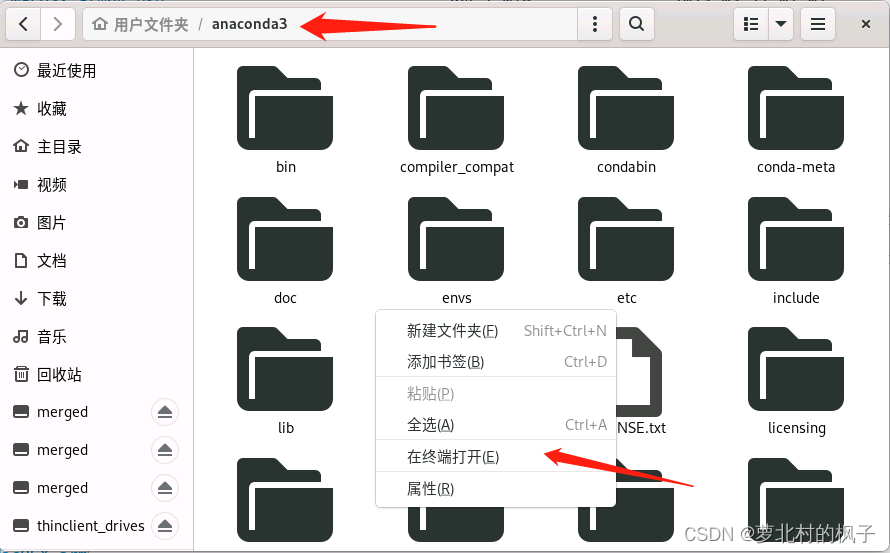Open 回收站 trash in the sidebar
This screenshot has height=553, width=890.
coord(96,375)
